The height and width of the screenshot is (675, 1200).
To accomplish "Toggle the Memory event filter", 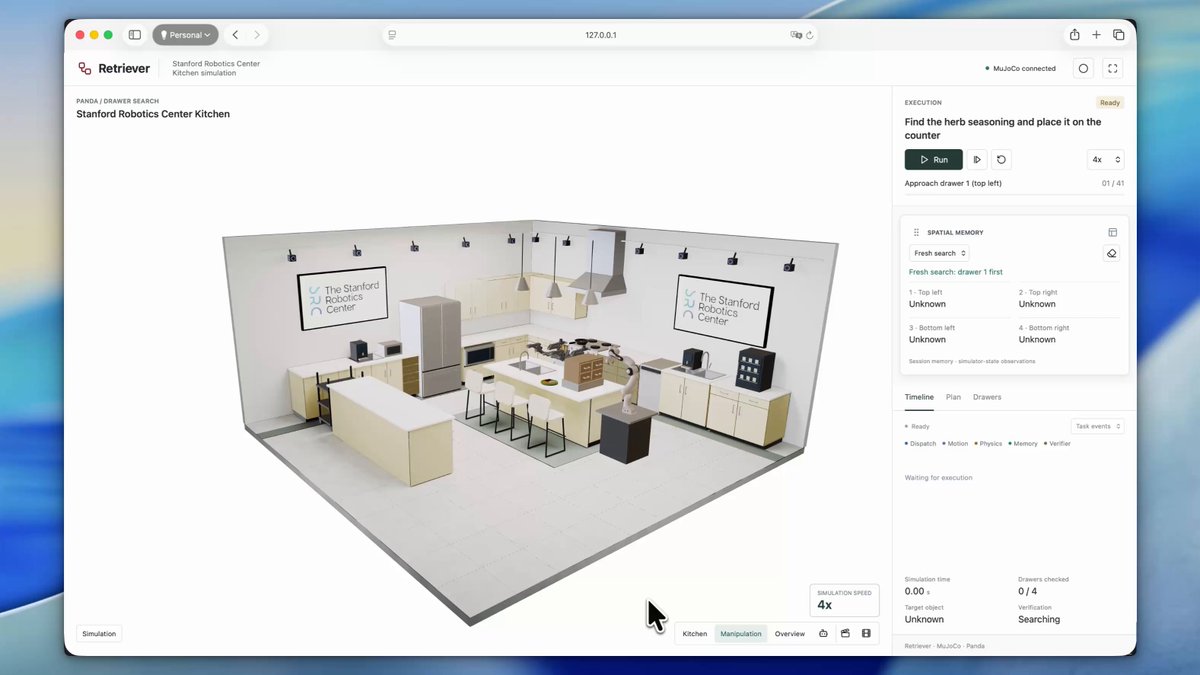I will tap(1023, 443).
